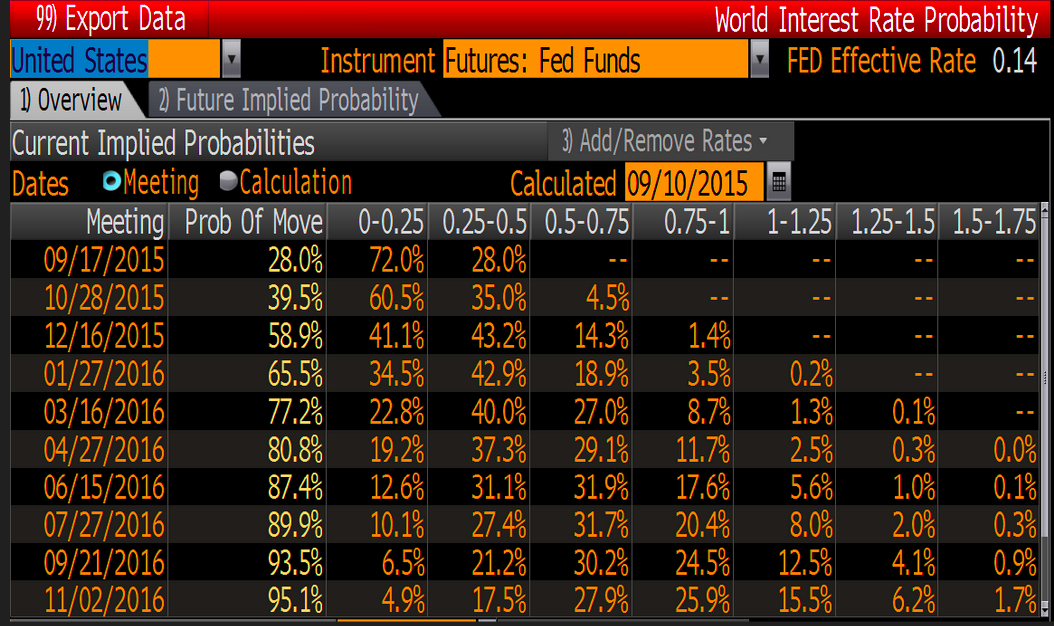The height and width of the screenshot is (626, 1054).
Task: Select the 06/15/2016 meeting row date
Action: (104, 487)
